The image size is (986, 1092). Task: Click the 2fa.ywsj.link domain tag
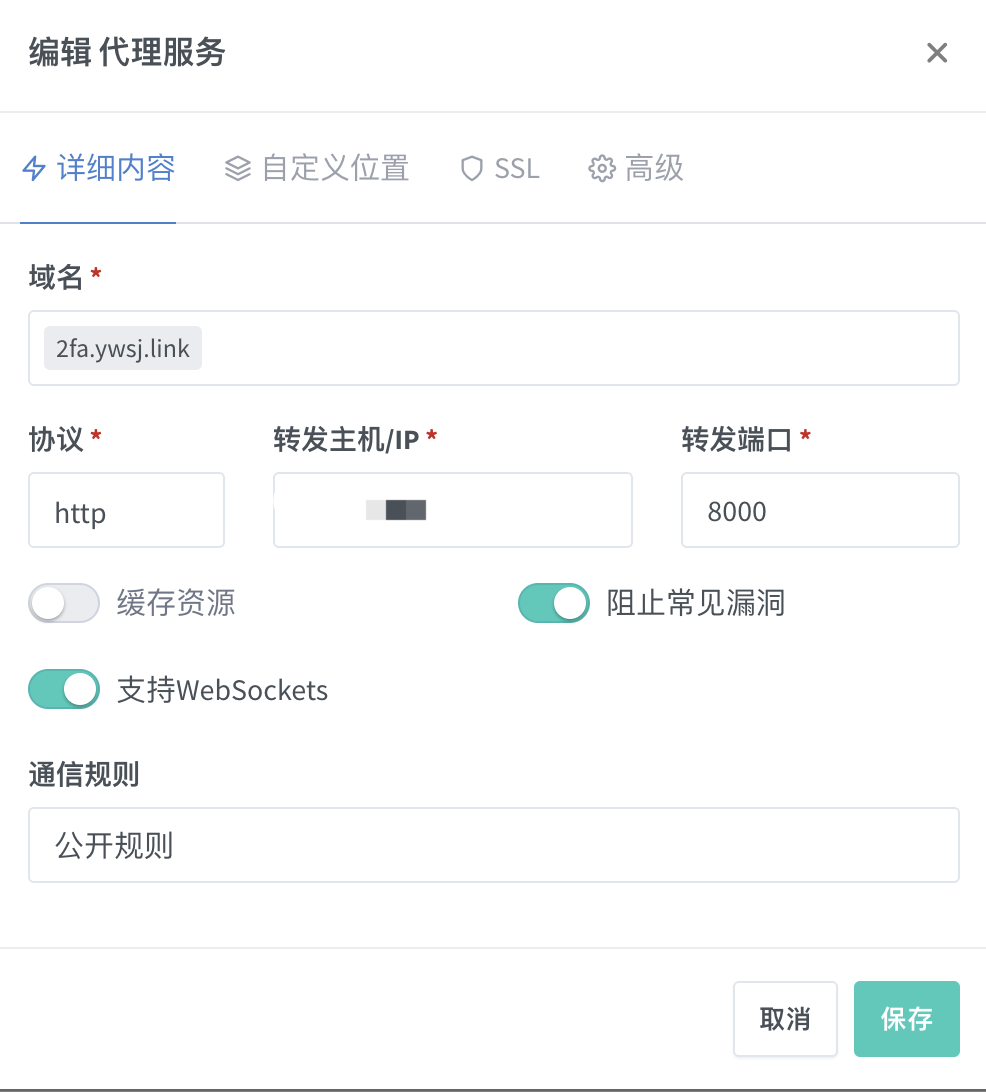tap(123, 348)
